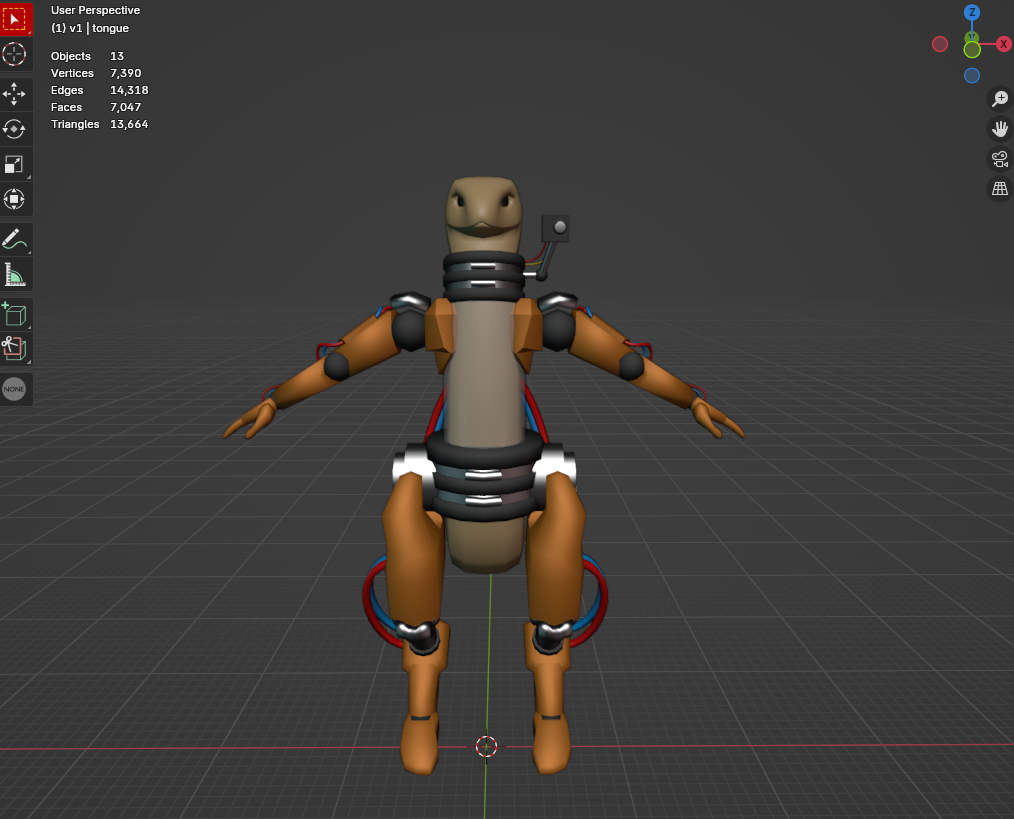Select the Select Box tool
Screen dimensions: 1014x819
15,19
